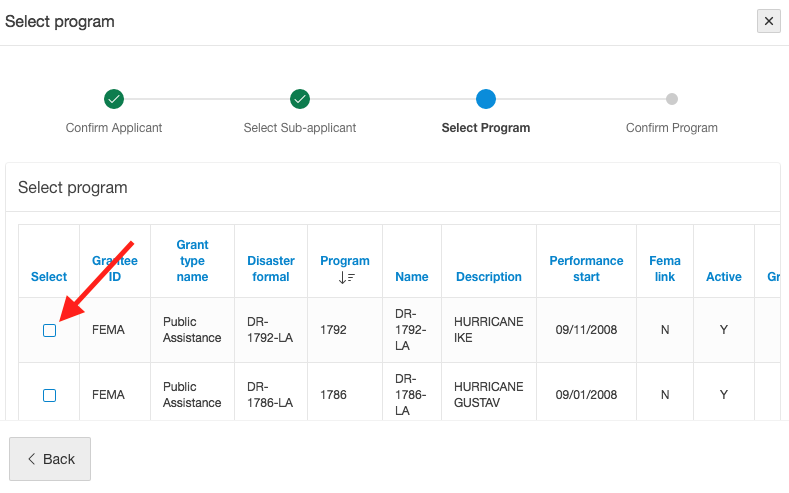Close the Select program dialog
This screenshot has height=493, width=789.
(768, 21)
